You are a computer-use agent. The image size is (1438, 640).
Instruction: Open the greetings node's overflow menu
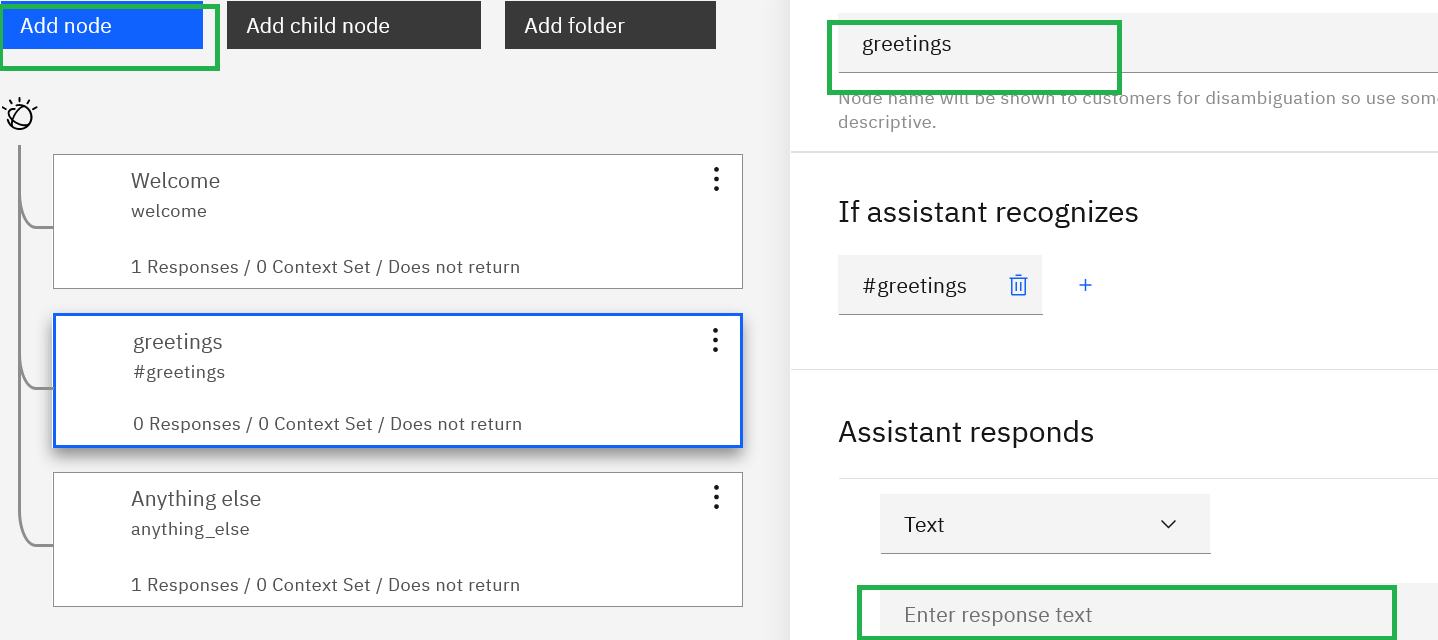pos(716,340)
